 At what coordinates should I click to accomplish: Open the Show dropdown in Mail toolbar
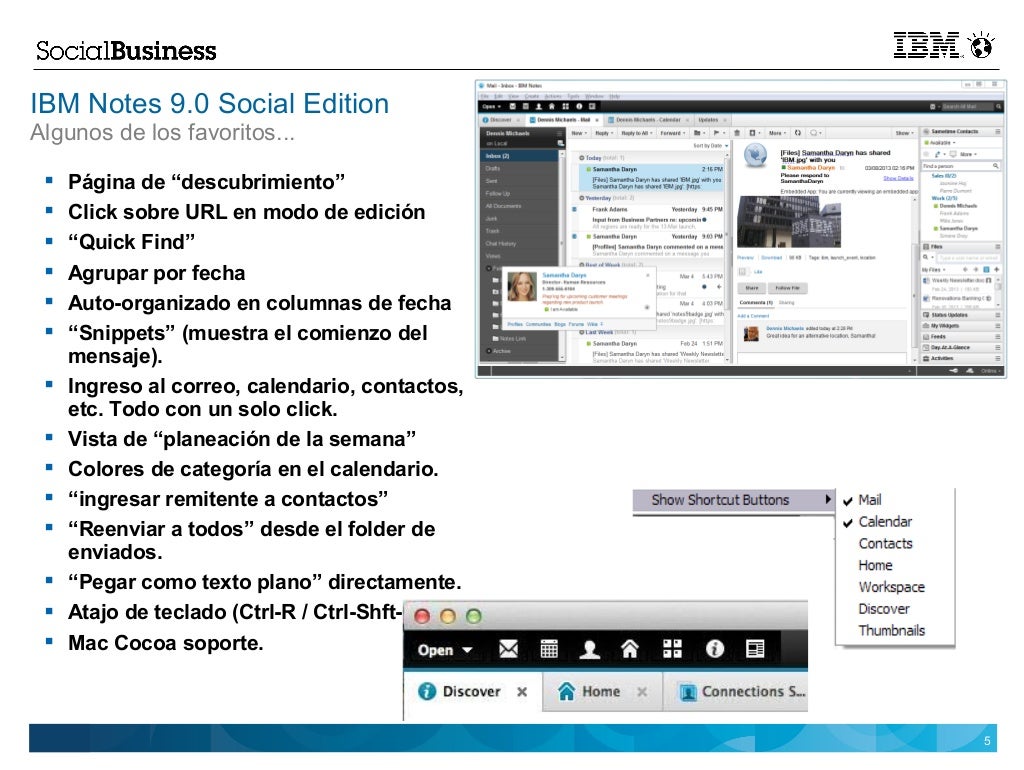click(x=904, y=133)
